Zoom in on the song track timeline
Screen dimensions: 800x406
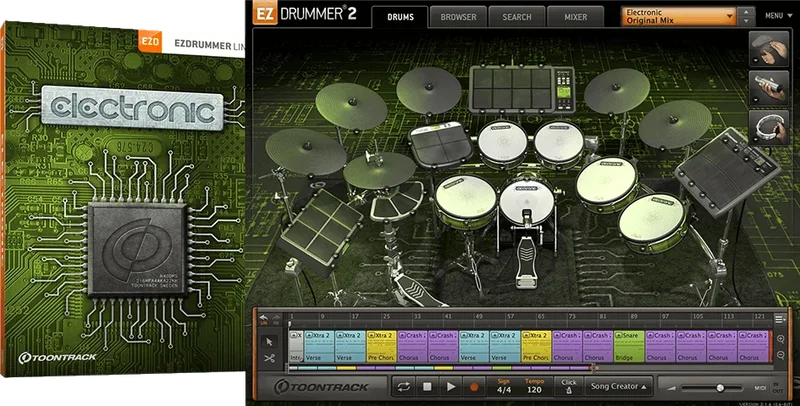pyautogui.click(x=781, y=339)
